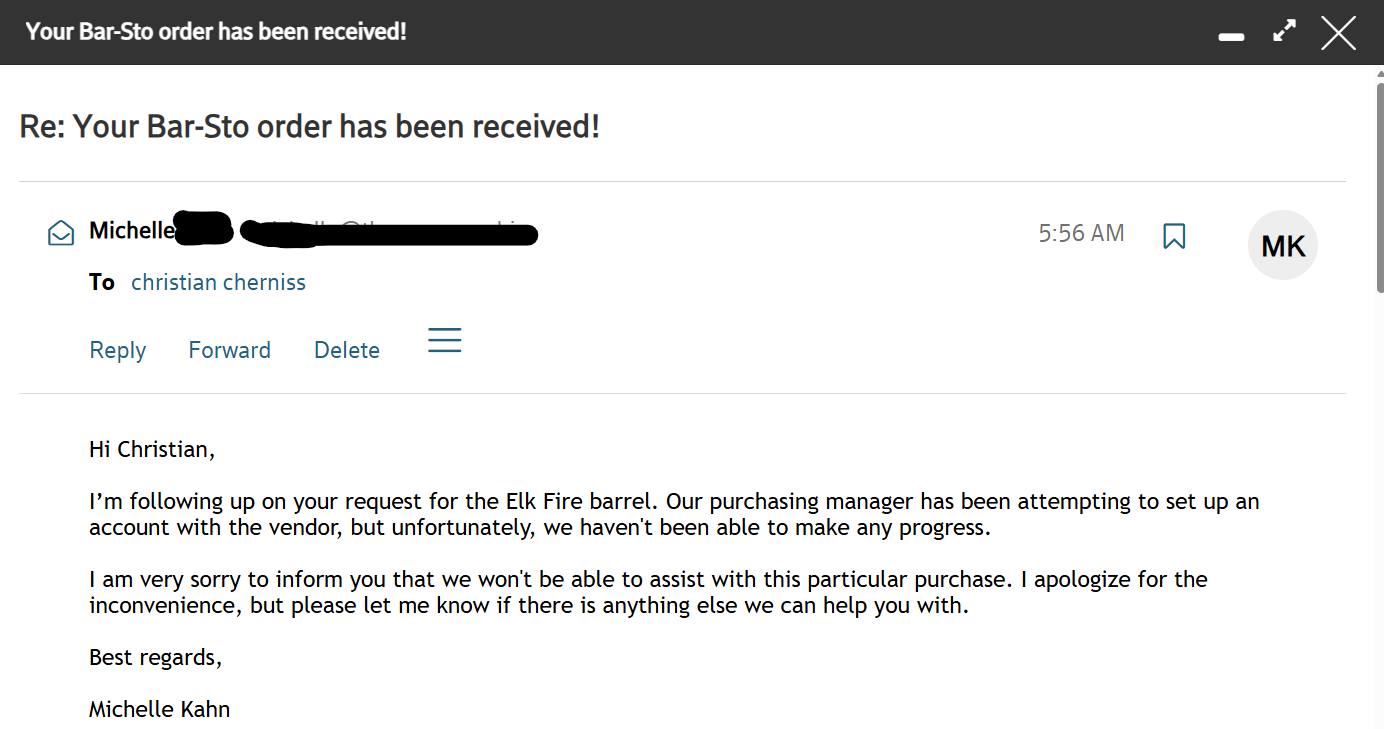The image size is (1384, 729).
Task: Click the scrollbar up arrow
Action: [1379, 74]
